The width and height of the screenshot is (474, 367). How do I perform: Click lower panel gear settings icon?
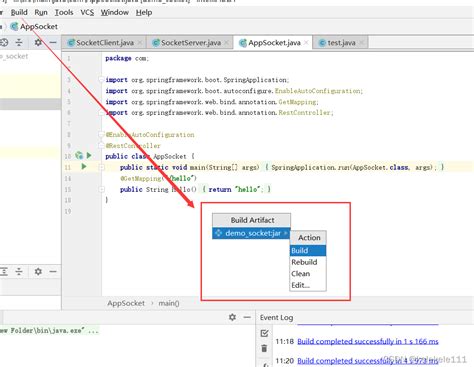tap(38, 272)
